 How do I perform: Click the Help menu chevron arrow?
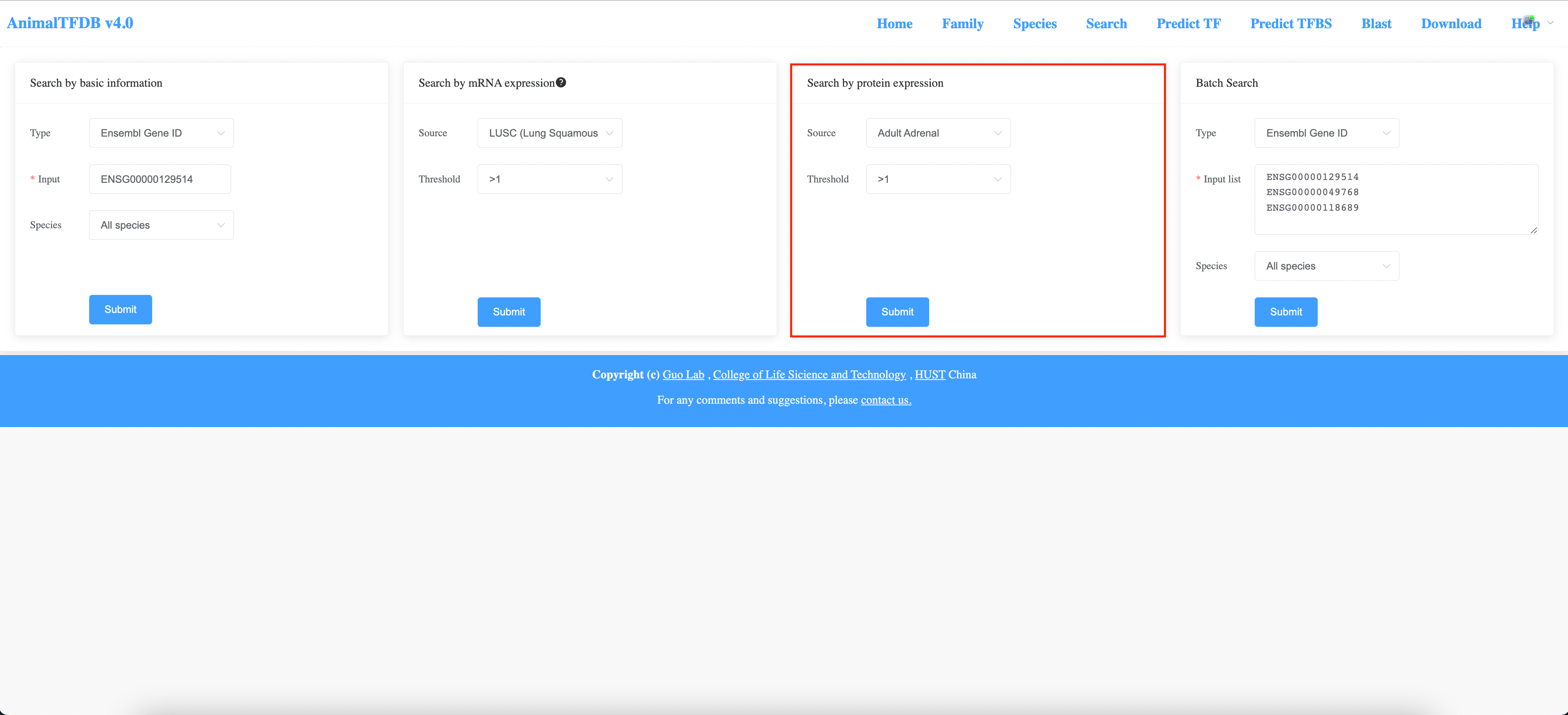point(1550,23)
